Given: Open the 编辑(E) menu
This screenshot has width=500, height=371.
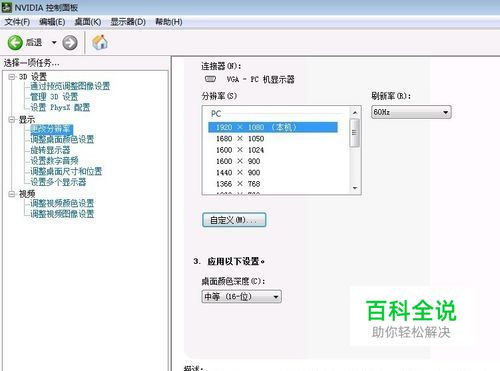Looking at the screenshot, I should [52, 22].
